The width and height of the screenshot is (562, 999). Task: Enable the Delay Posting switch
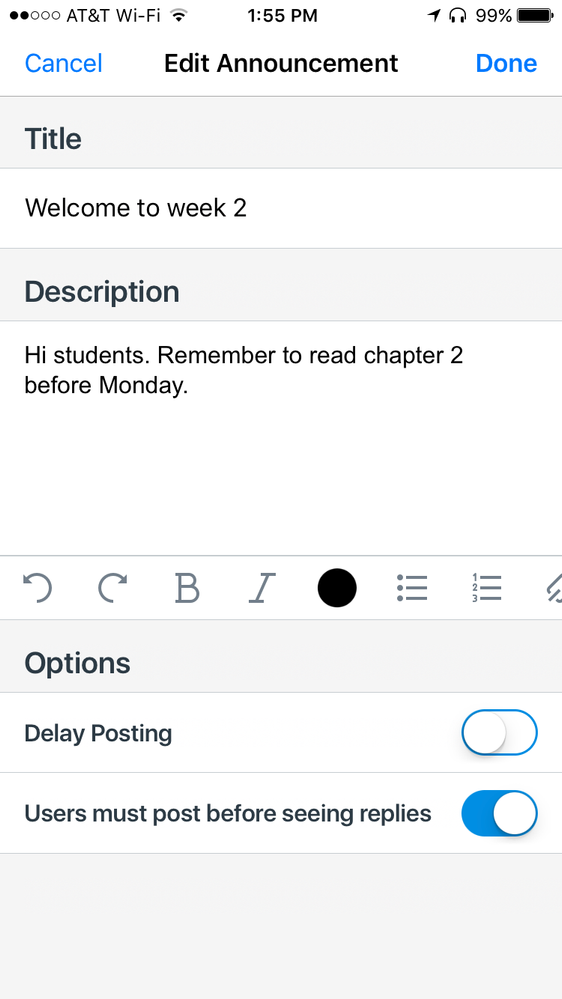(500, 733)
